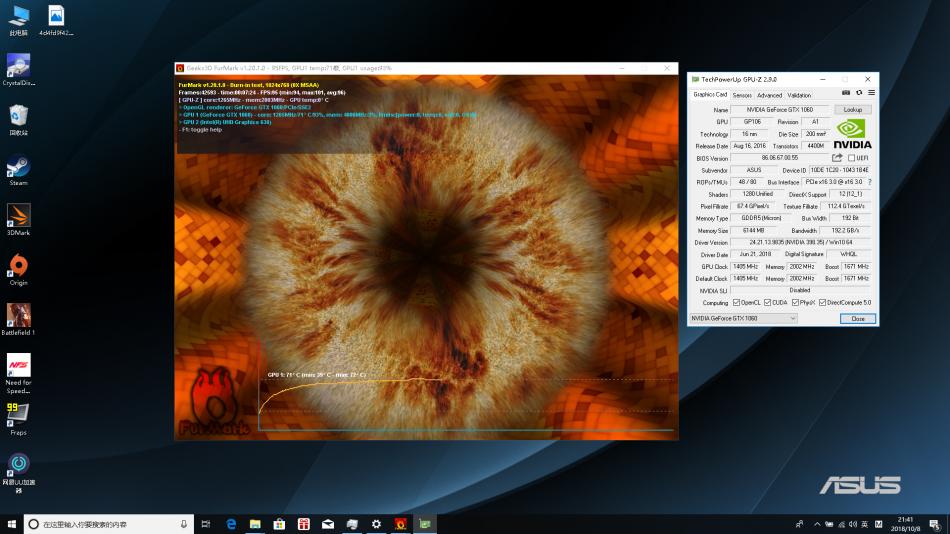Open Steam from the desktop

(x=18, y=169)
